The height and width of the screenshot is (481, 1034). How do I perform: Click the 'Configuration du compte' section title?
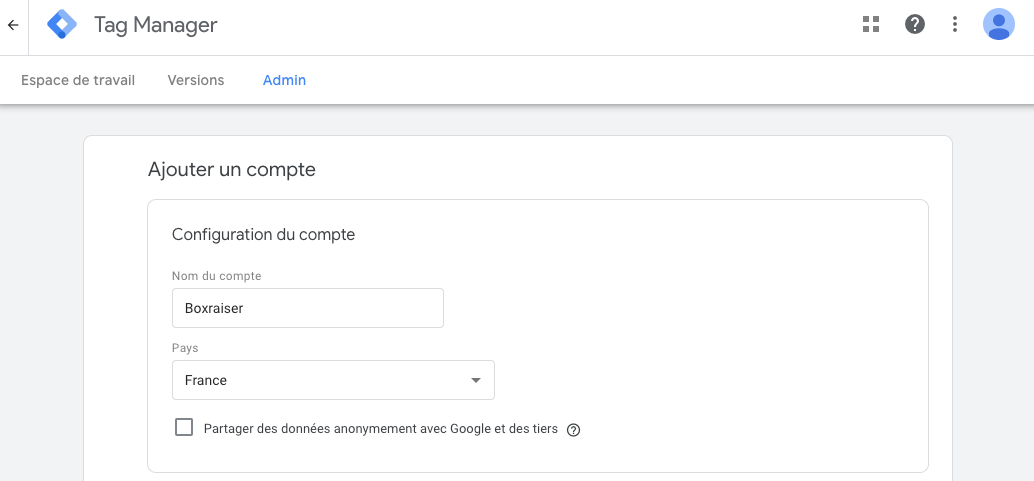tap(263, 235)
